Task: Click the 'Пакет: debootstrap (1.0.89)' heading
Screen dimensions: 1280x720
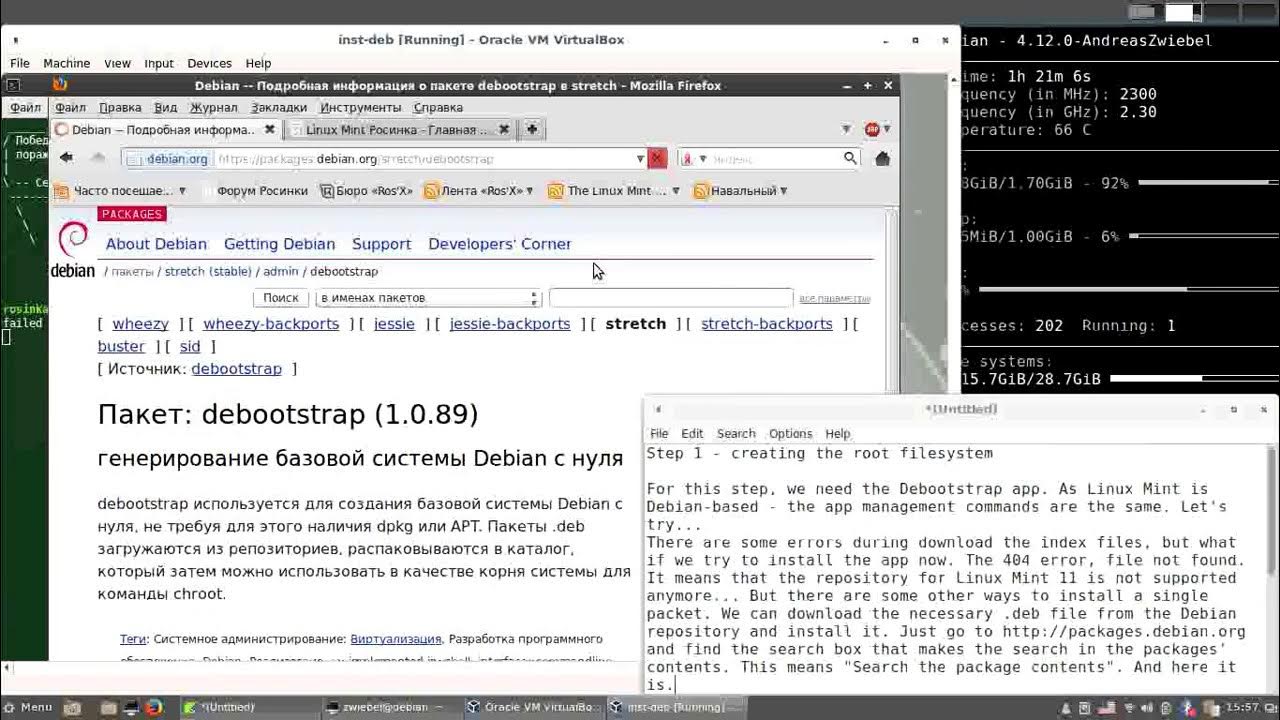Action: 288,414
